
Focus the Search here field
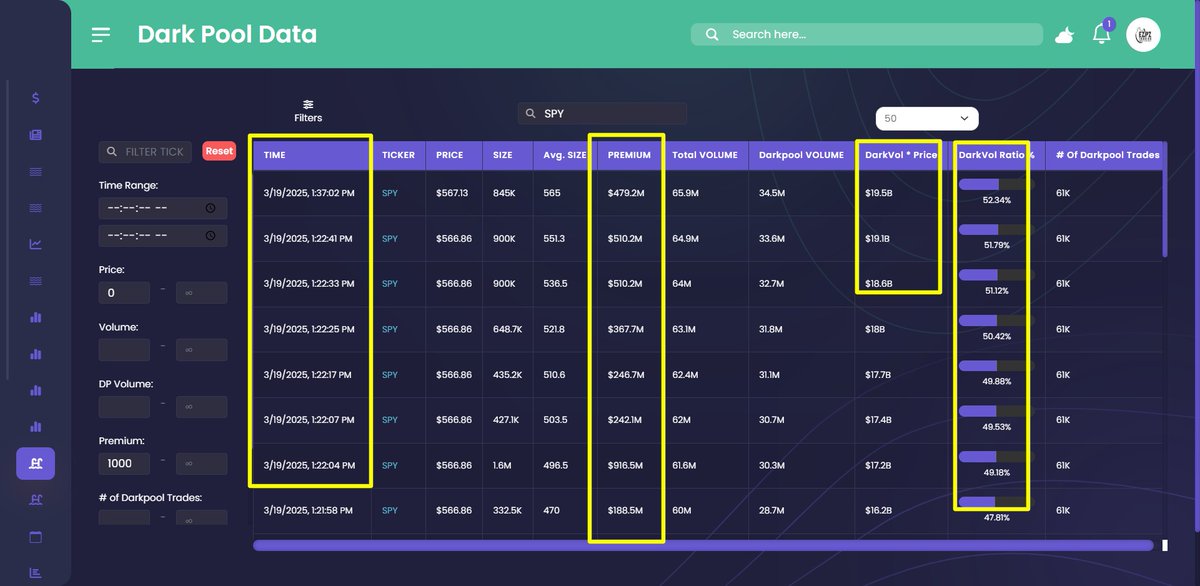coord(868,34)
